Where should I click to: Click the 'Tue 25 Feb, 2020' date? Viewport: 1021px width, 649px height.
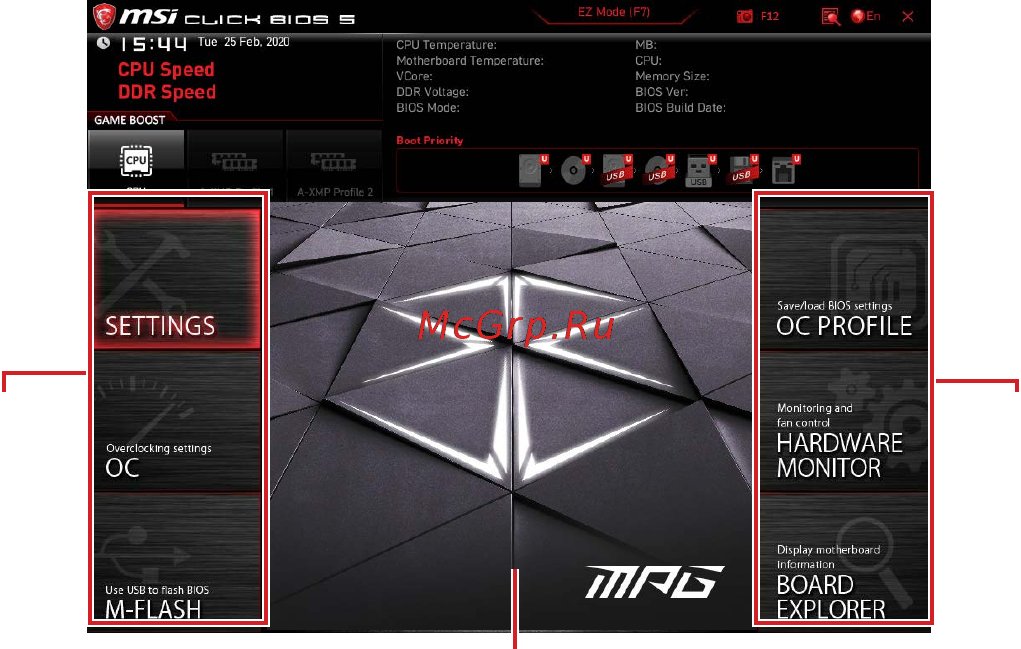[244, 42]
